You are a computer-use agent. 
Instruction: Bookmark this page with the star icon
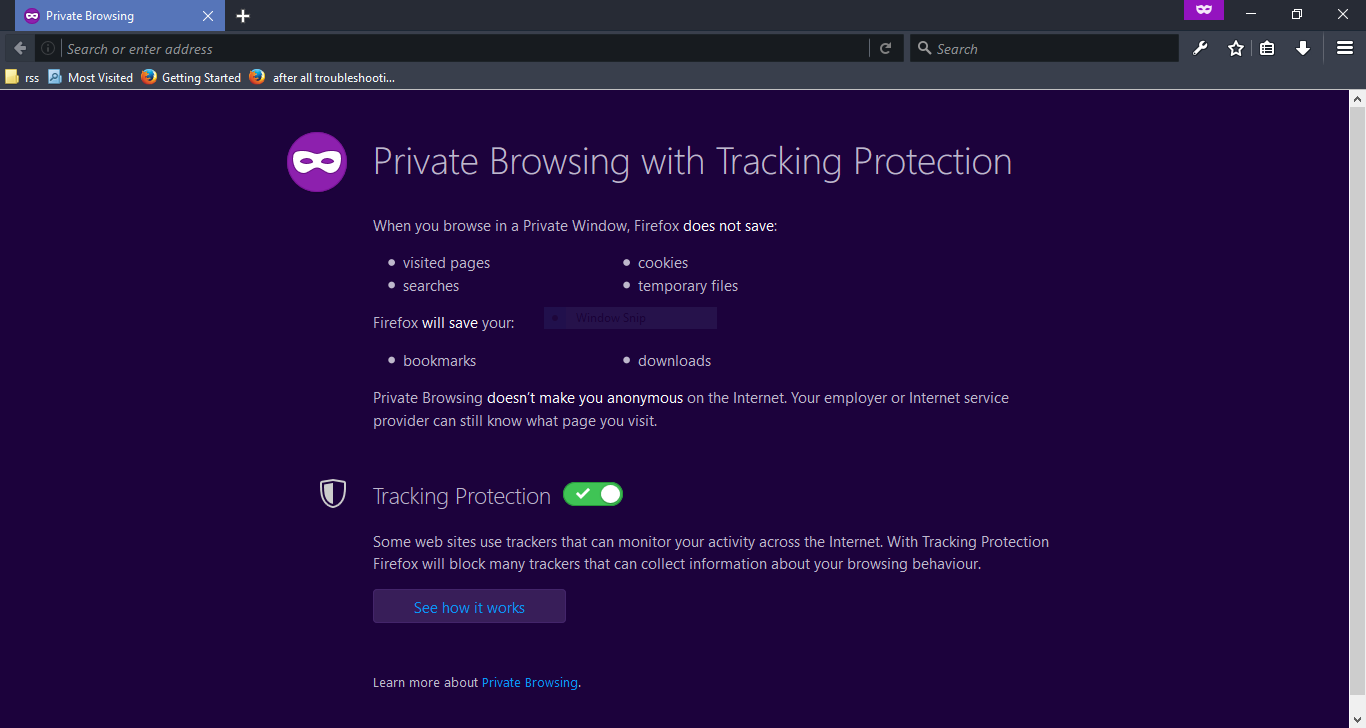click(x=1236, y=48)
